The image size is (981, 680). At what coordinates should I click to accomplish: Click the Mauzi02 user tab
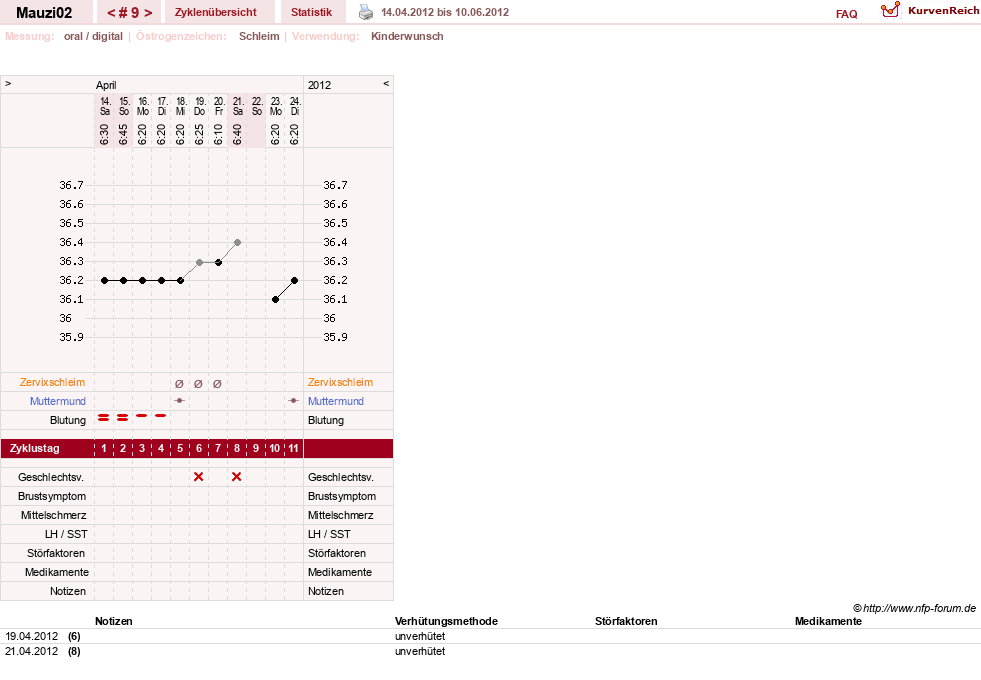pos(44,13)
